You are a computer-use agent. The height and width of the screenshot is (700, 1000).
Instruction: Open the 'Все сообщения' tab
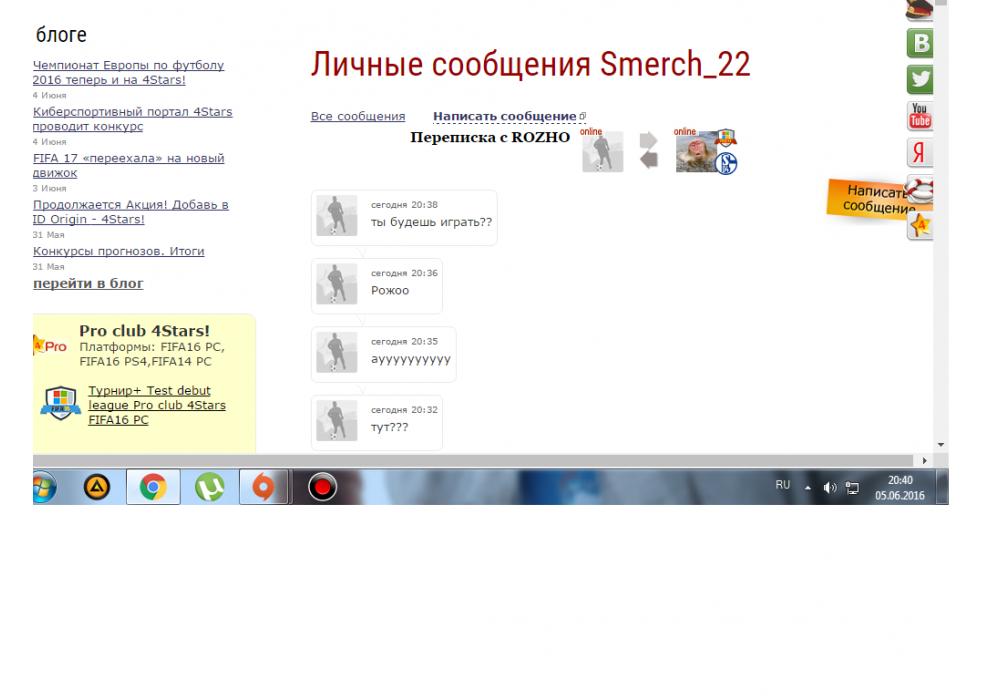pos(358,117)
